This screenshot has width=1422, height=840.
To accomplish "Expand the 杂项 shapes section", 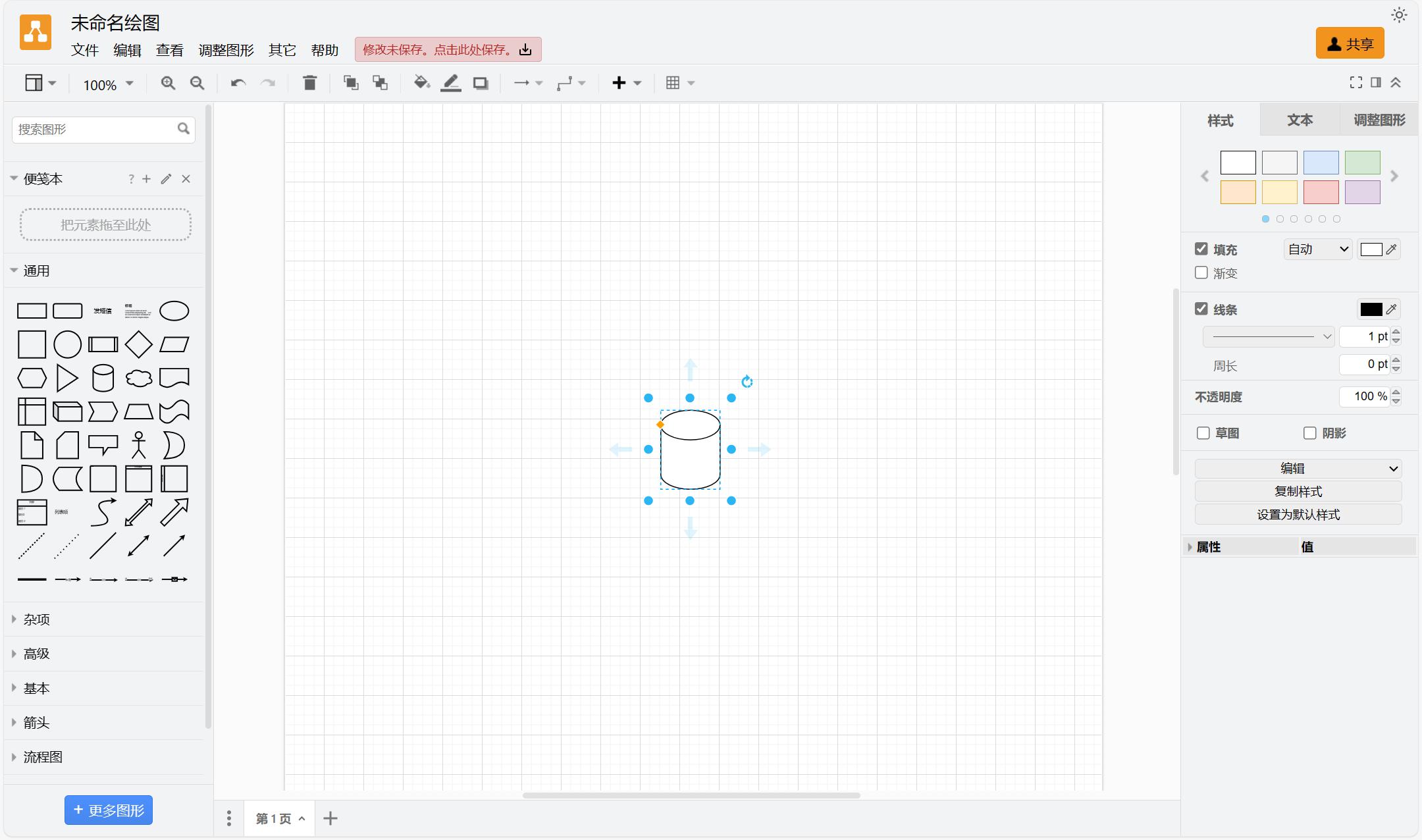I will tap(37, 619).
